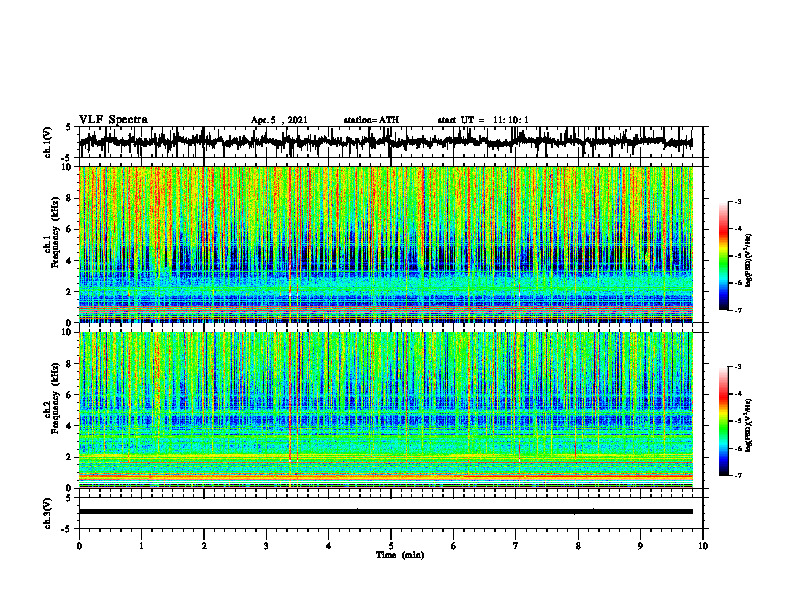Click the ch.1 frequency axis "6" tick label

(x=70, y=229)
